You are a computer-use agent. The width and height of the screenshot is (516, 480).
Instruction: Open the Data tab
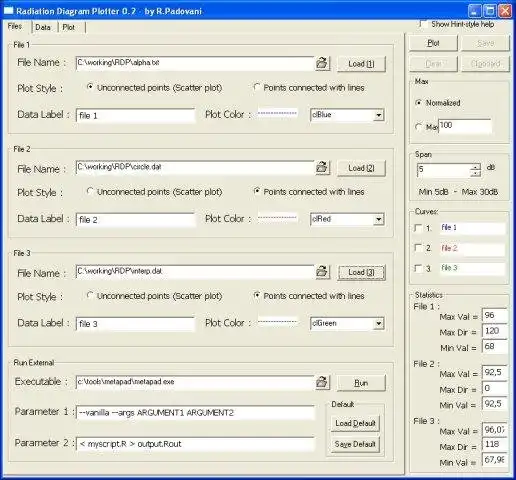[43, 27]
